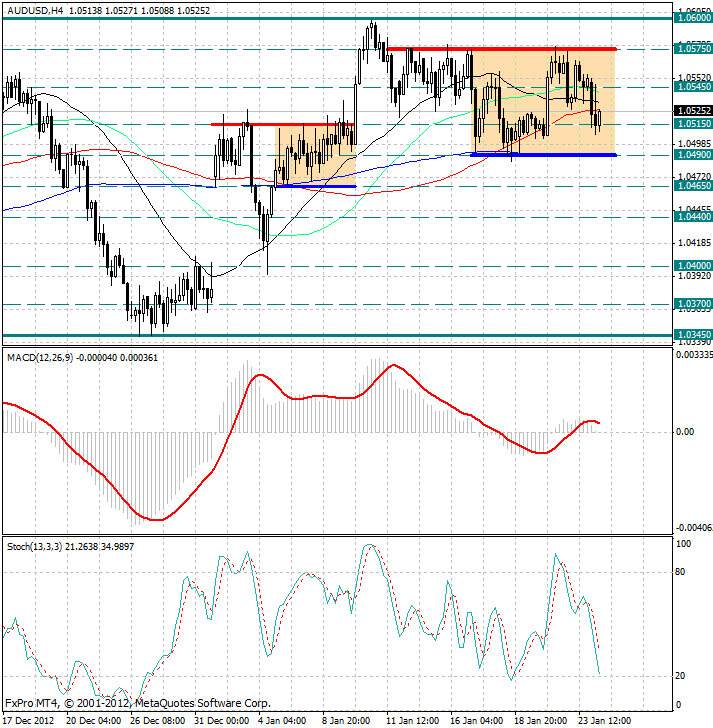Select the 1.05750 price level label

tap(693, 48)
